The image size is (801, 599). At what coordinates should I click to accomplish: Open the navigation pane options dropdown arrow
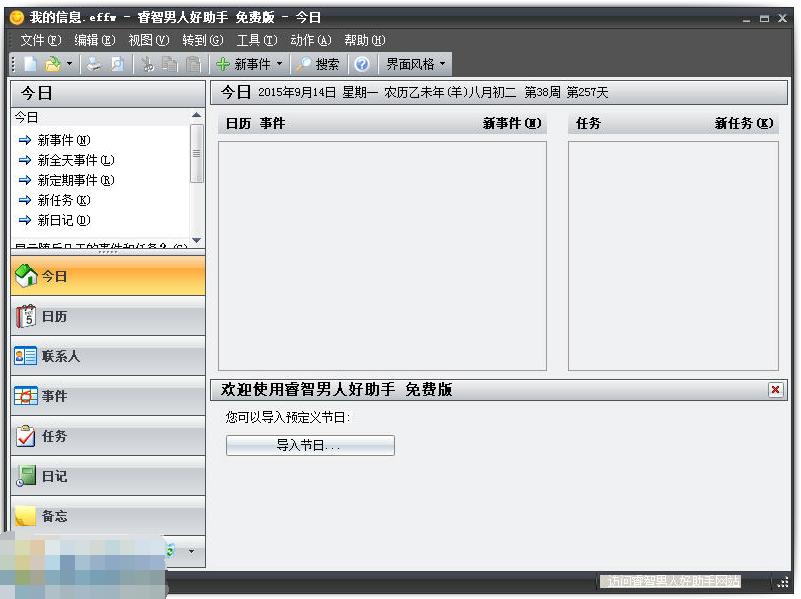pos(192,551)
